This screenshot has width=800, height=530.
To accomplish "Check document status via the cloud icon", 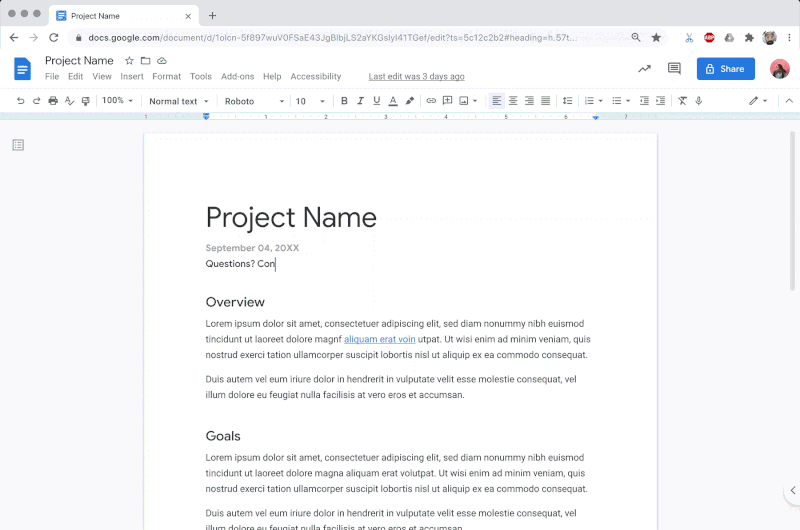I will coord(162,61).
